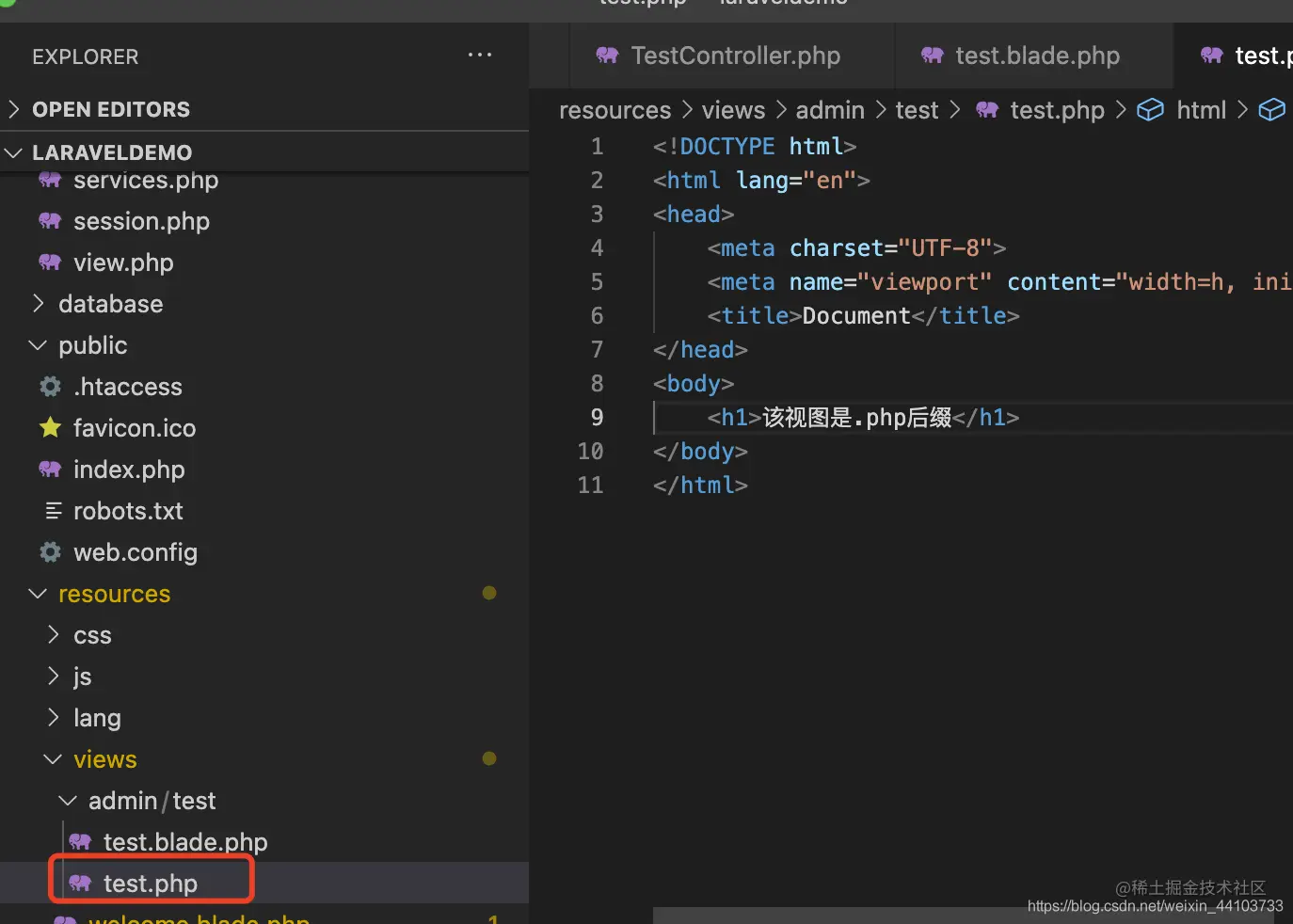Viewport: 1293px width, 924px height.
Task: Open robots.txt in the file tree
Action: click(x=128, y=511)
